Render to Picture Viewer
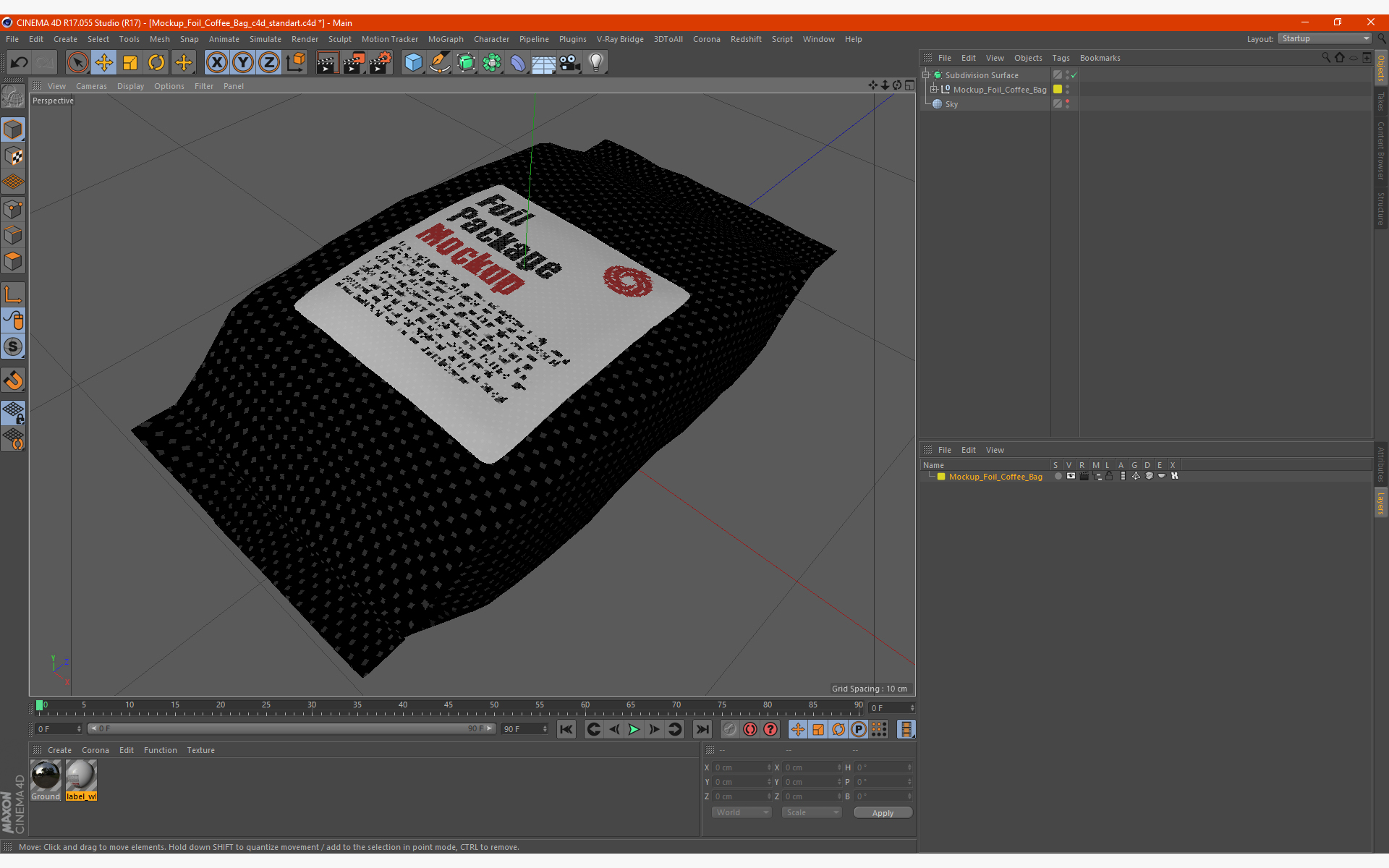Image resolution: width=1389 pixels, height=868 pixels. (x=354, y=63)
